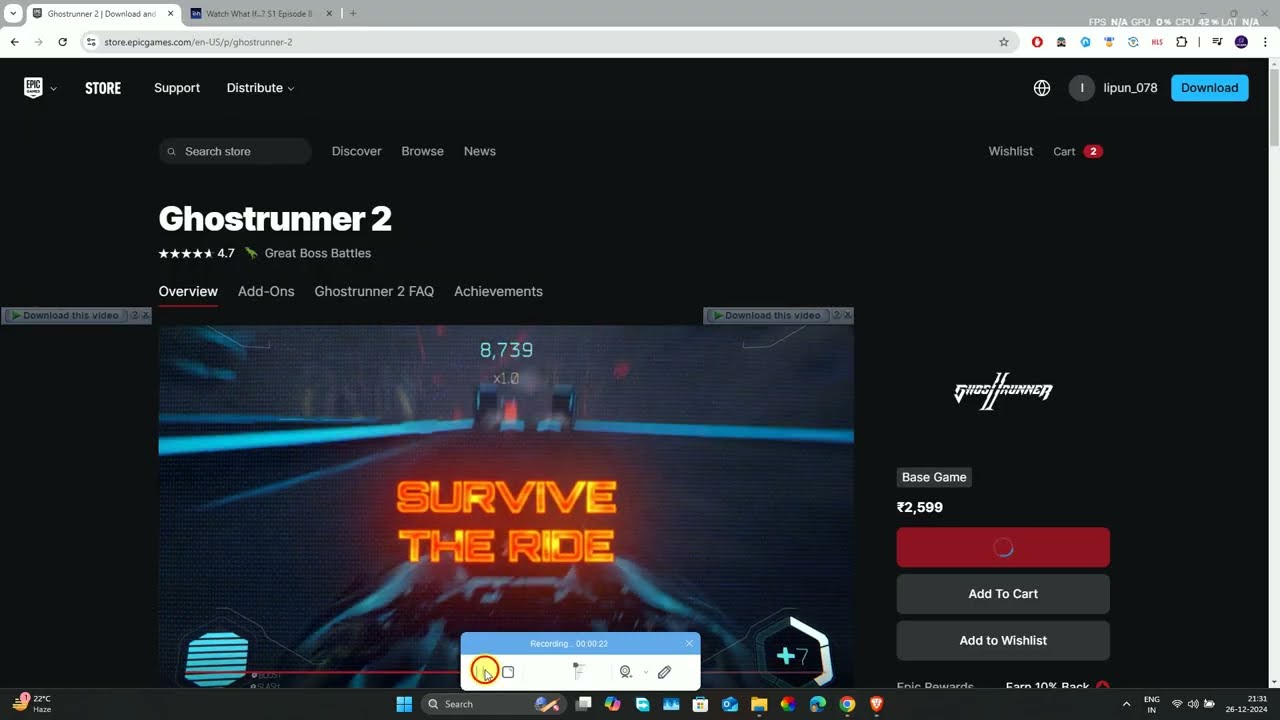Open File Explorer from taskbar
Viewport: 1280px width, 720px height.
click(x=759, y=704)
